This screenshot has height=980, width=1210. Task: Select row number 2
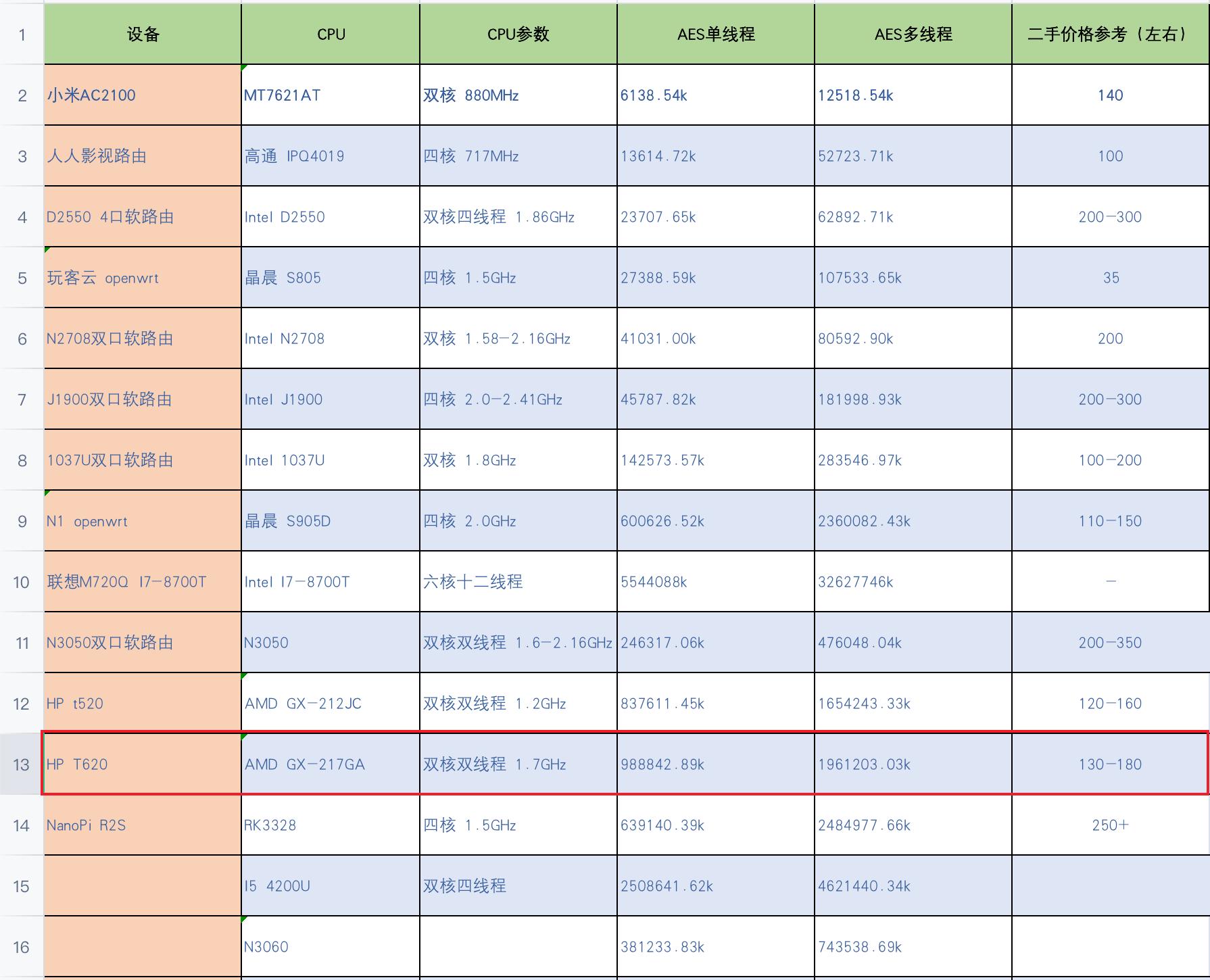(x=21, y=95)
